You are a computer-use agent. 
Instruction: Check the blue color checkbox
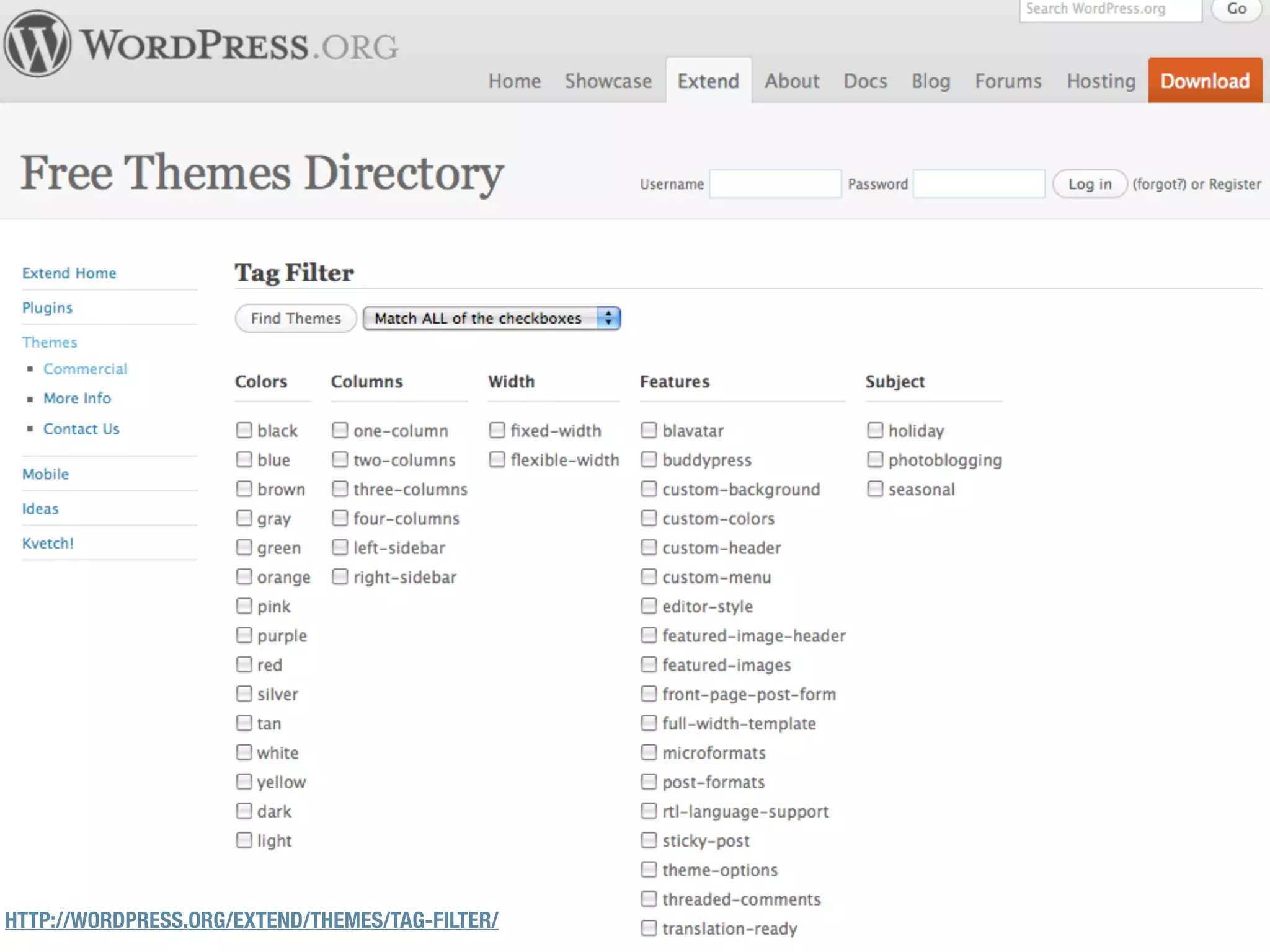click(244, 459)
